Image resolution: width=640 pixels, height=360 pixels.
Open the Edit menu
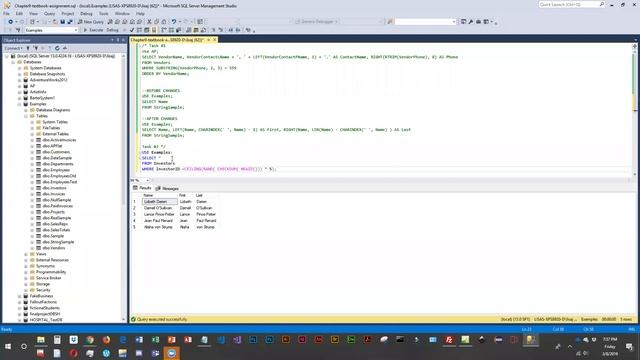[x=19, y=13]
